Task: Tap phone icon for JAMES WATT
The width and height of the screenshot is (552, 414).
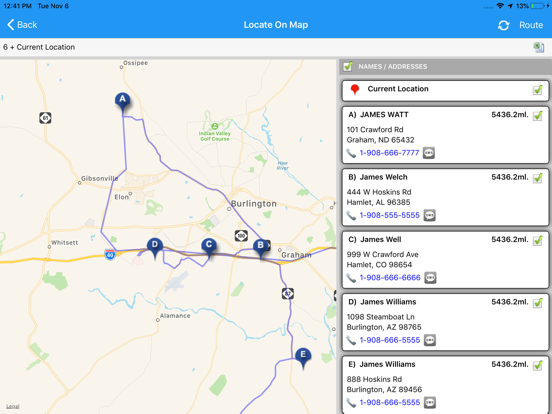Action: tap(351, 153)
